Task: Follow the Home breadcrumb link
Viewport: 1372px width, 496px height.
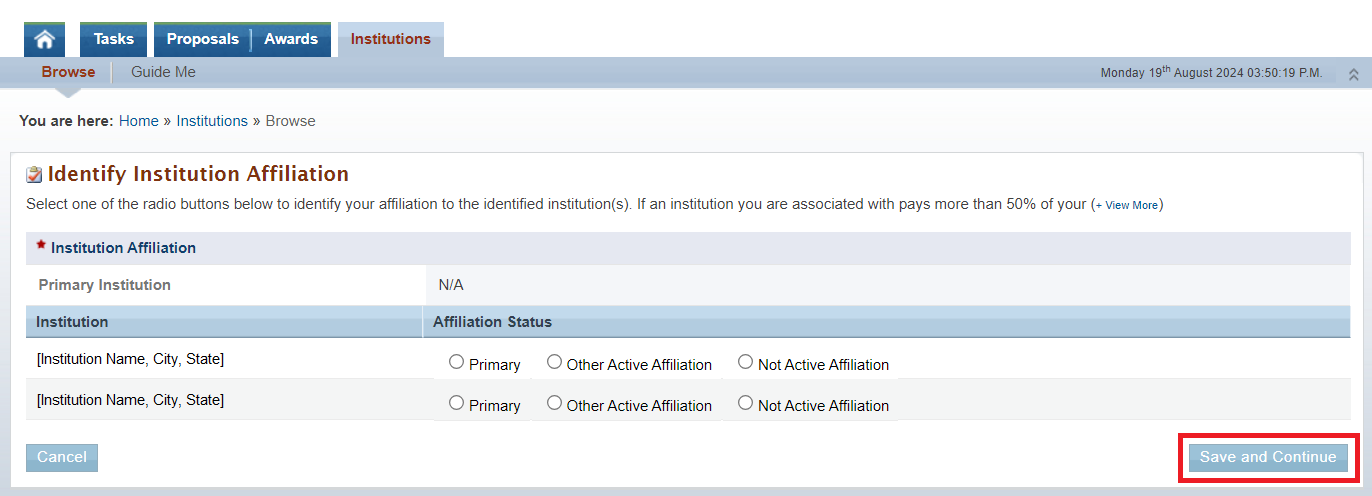Action: click(139, 121)
